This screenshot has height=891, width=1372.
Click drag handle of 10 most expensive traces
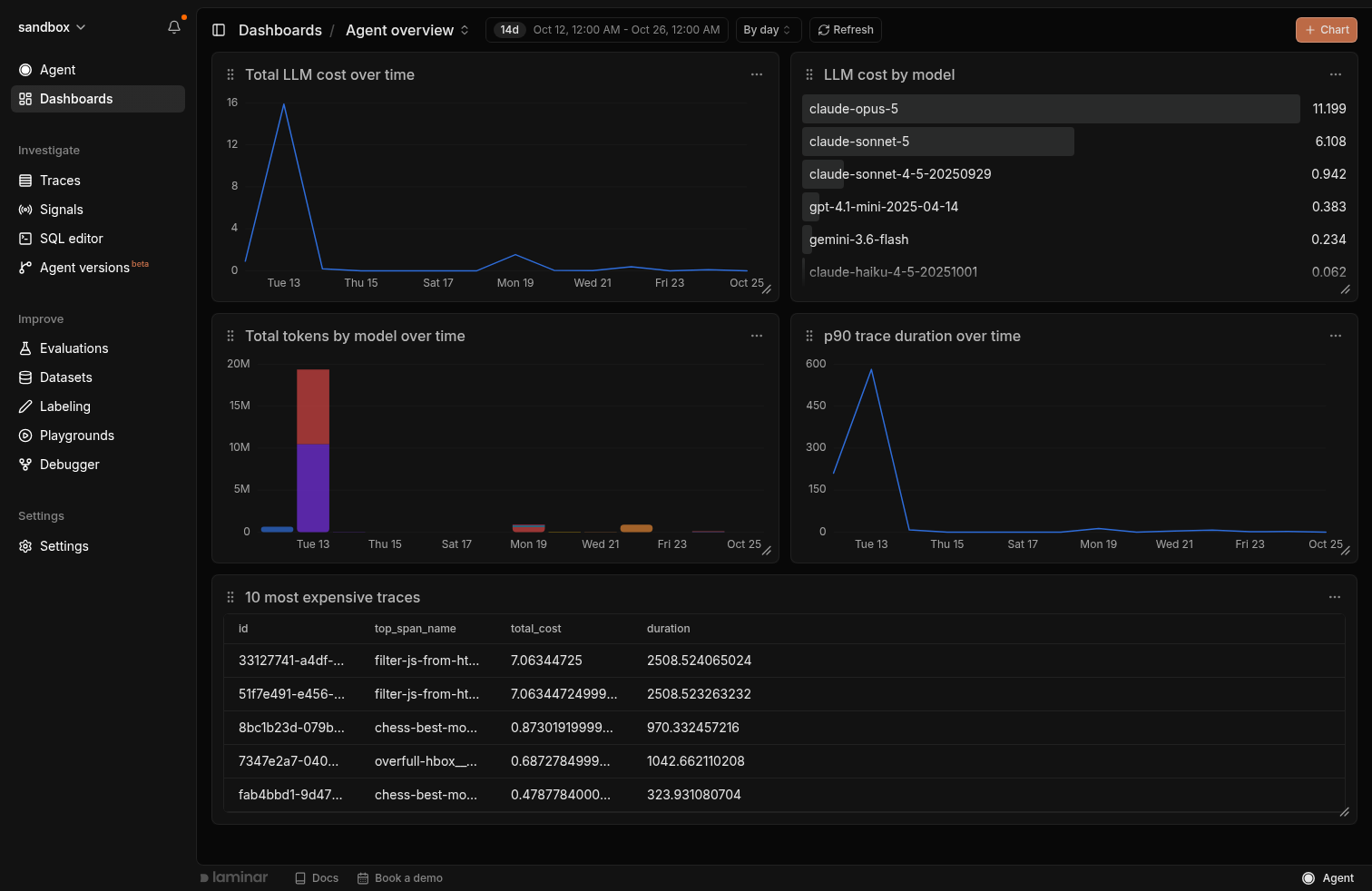point(230,598)
